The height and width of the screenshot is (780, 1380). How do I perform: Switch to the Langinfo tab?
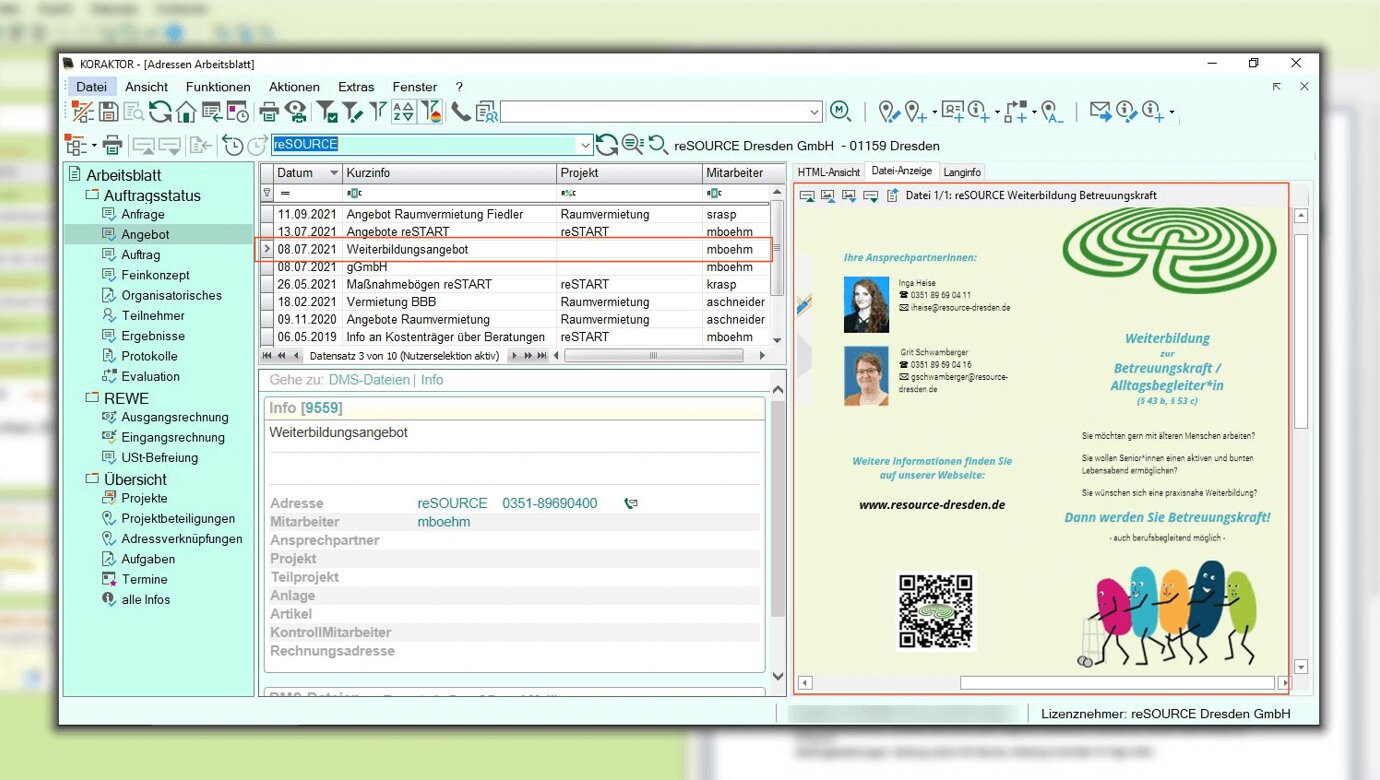pyautogui.click(x=962, y=172)
